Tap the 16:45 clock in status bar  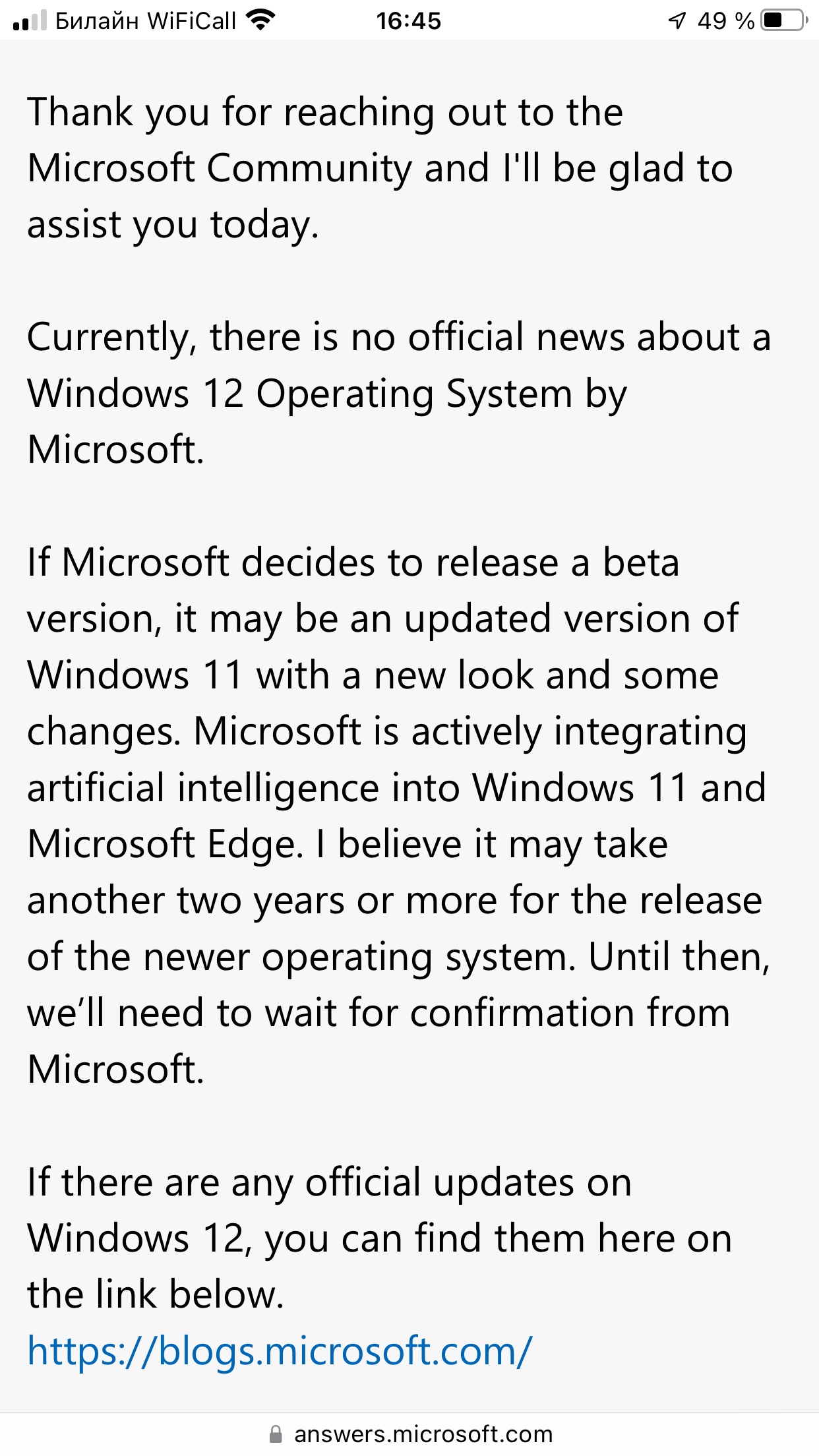pyautogui.click(x=408, y=21)
